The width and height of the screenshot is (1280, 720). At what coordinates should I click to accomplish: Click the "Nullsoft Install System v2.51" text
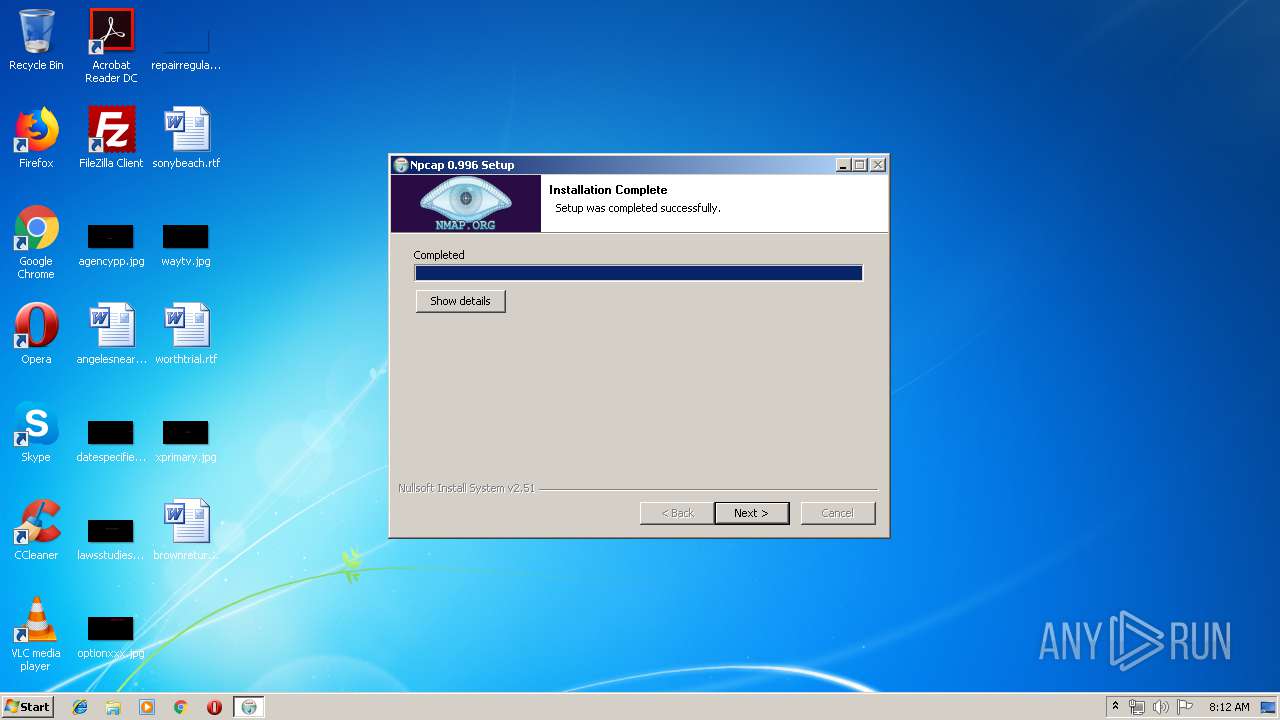point(466,488)
